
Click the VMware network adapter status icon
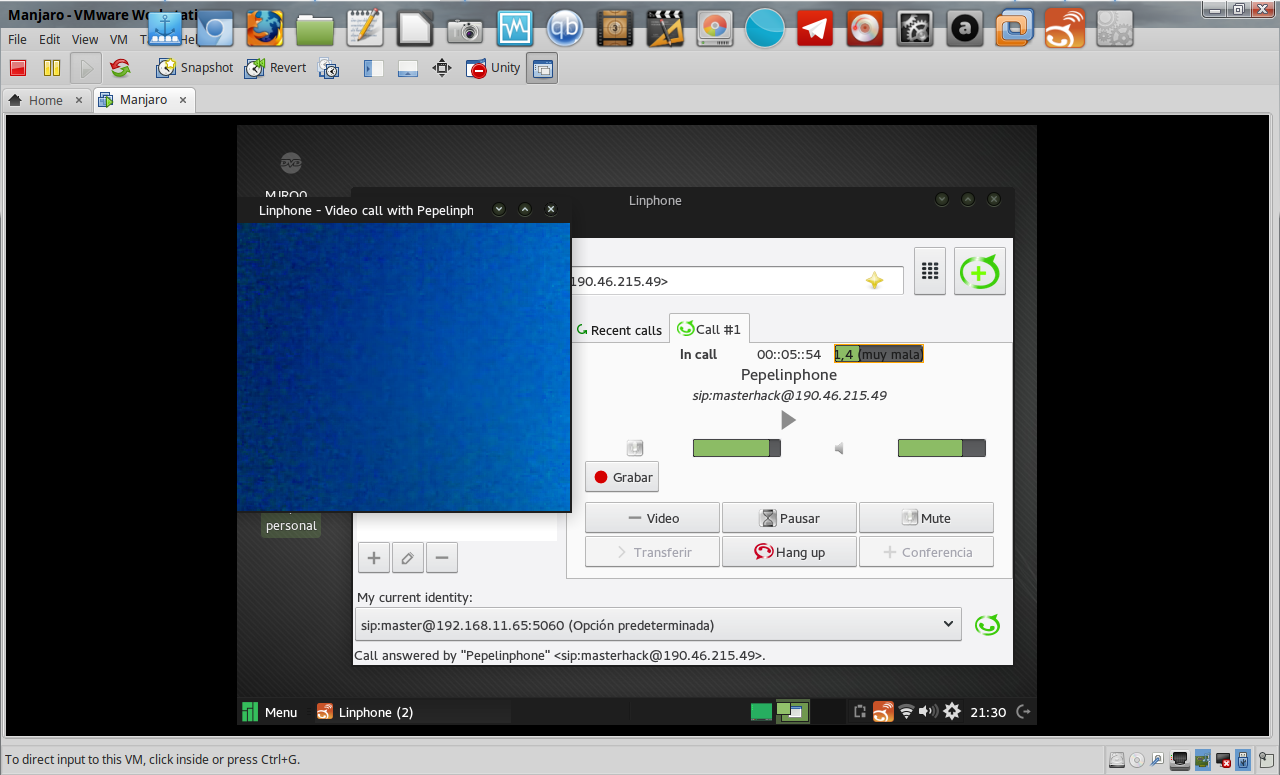pyautogui.click(x=1180, y=760)
